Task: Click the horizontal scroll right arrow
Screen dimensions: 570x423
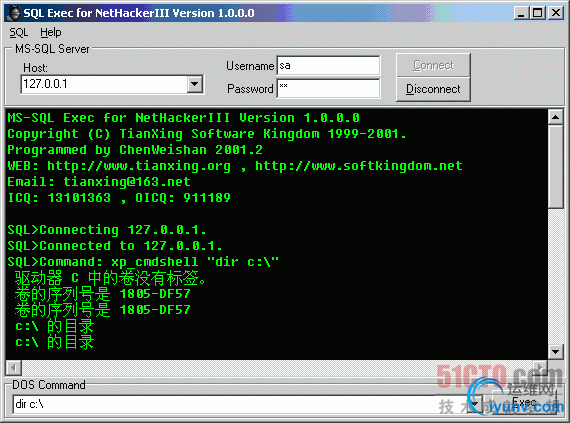Action: (x=540, y=368)
